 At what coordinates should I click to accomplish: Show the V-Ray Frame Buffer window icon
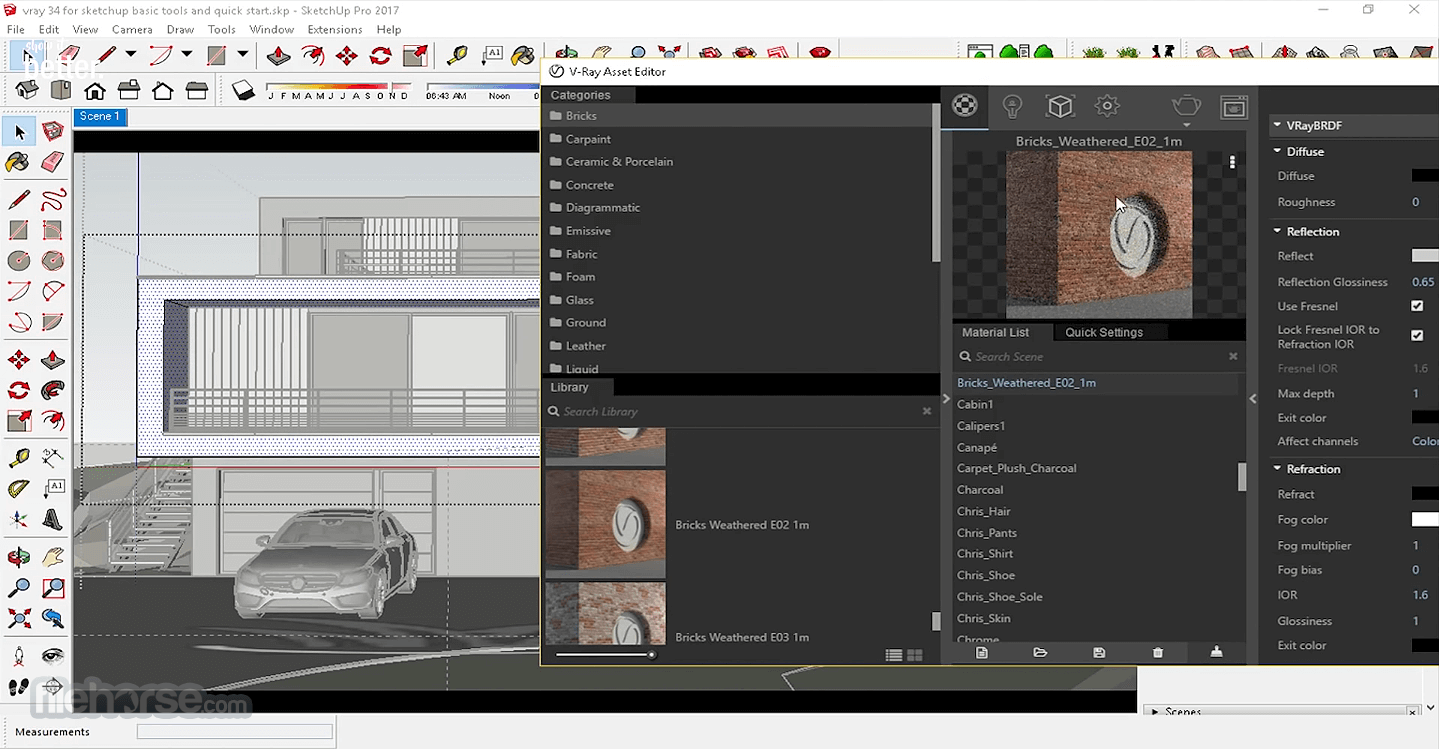pyautogui.click(x=1234, y=106)
